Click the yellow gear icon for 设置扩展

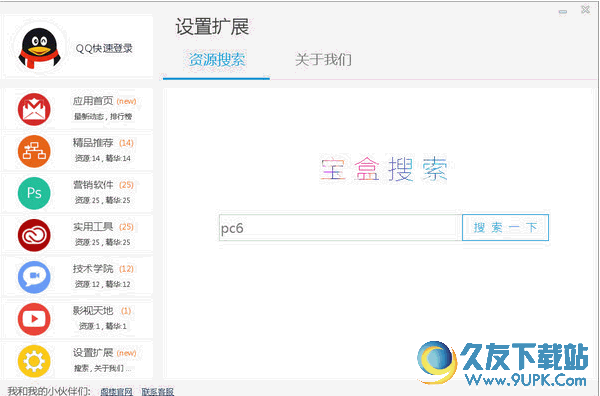(34, 361)
